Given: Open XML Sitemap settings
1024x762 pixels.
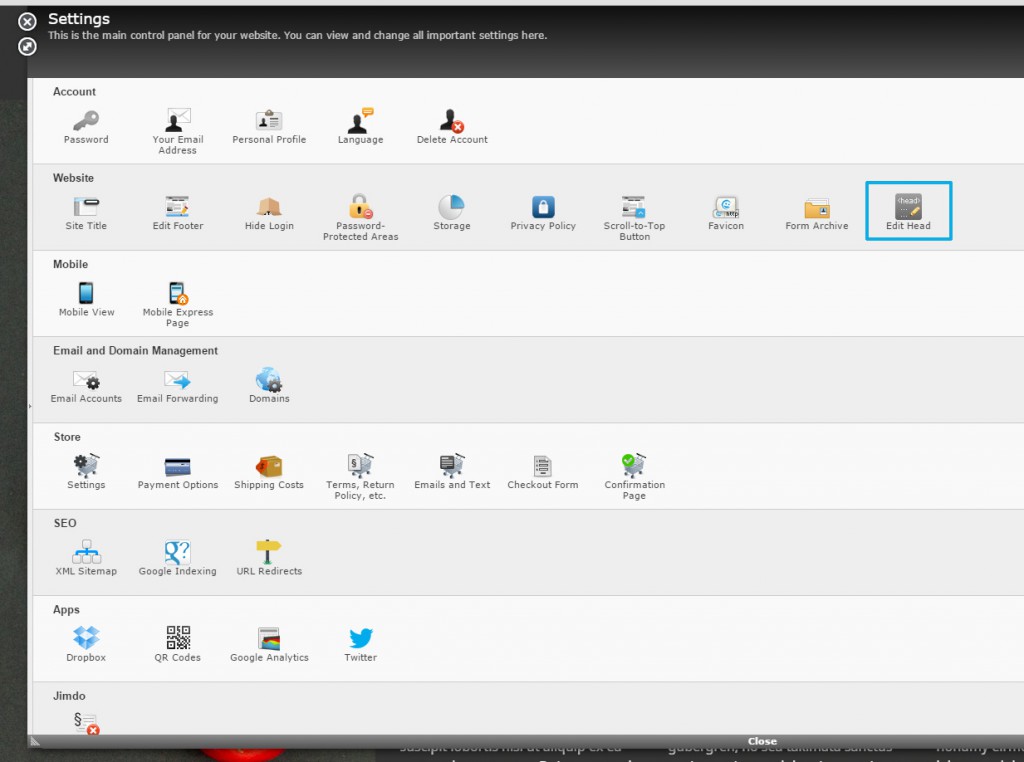Looking at the screenshot, I should tap(86, 553).
